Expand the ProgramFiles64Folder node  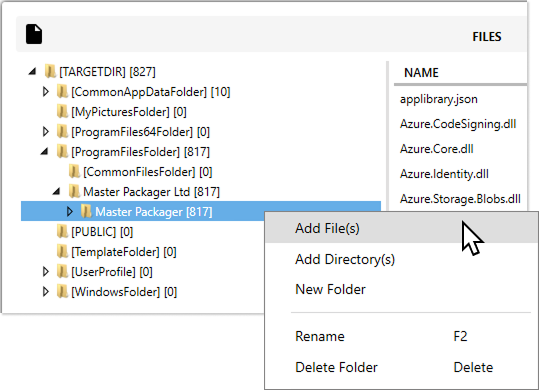coord(45,132)
